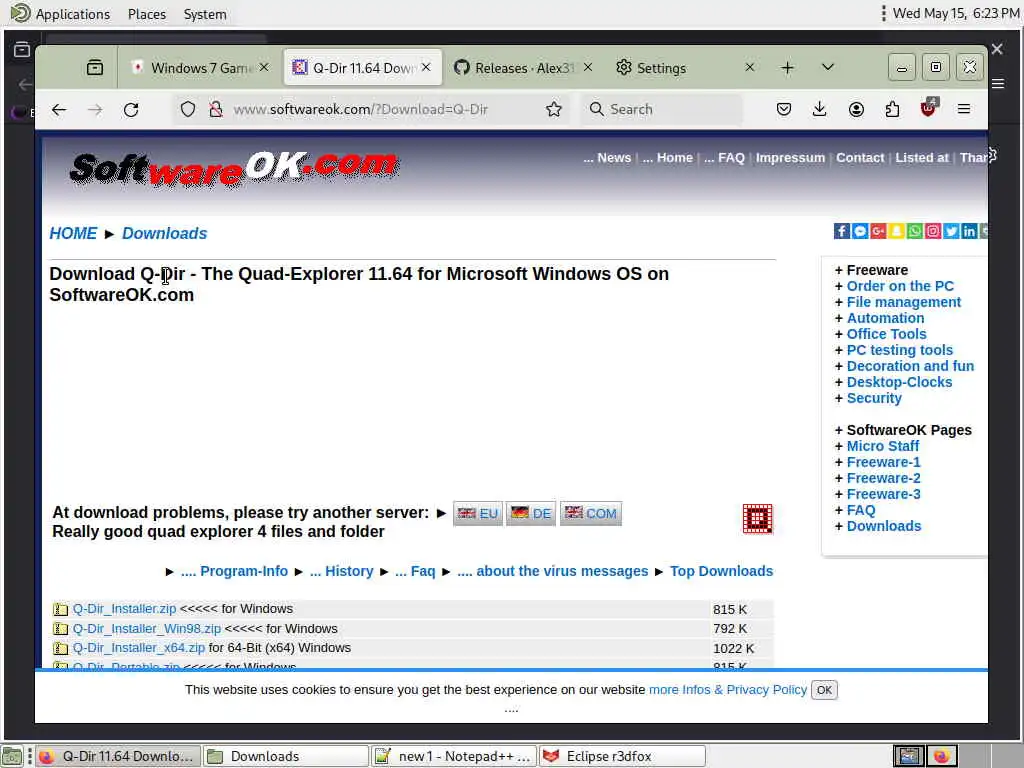Open the sidebar view icon left of tabs
This screenshot has height=768, width=1024.
[95, 67]
